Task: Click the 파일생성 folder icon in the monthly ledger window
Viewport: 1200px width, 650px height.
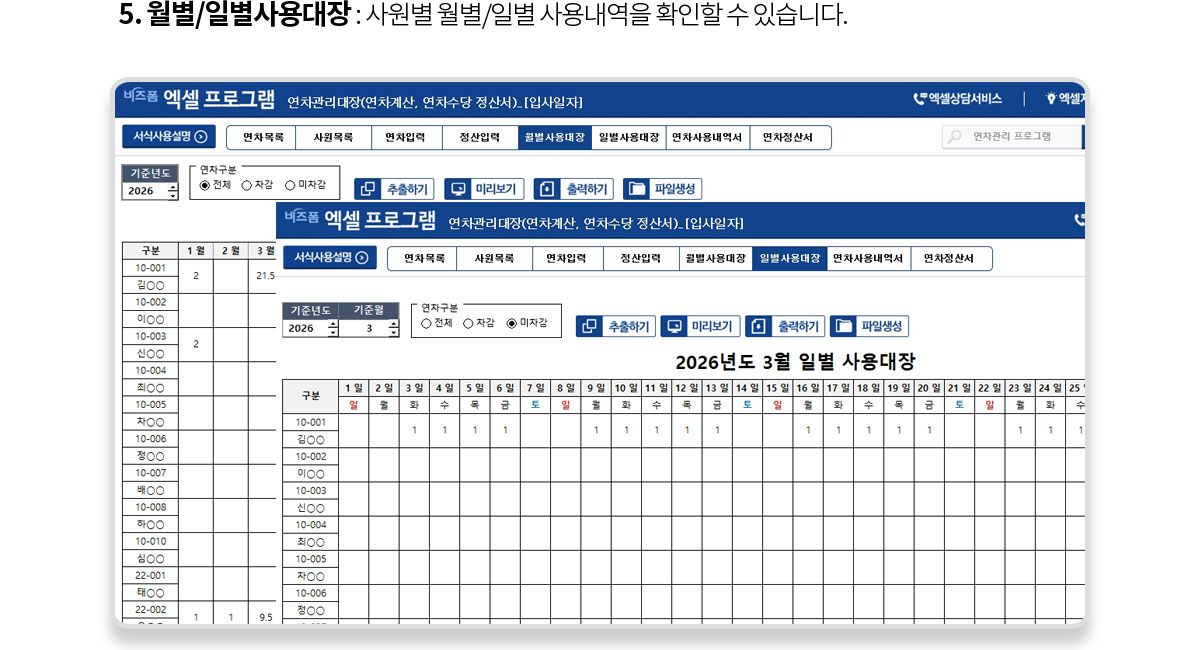Action: (x=637, y=189)
